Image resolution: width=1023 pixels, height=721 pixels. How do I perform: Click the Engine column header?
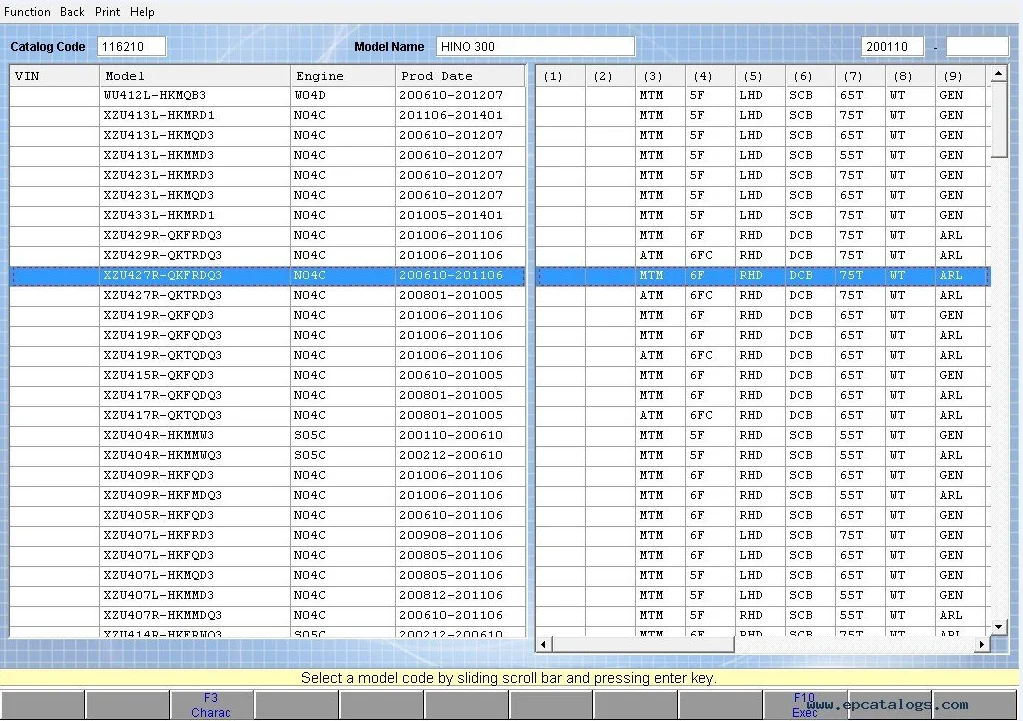pos(343,76)
